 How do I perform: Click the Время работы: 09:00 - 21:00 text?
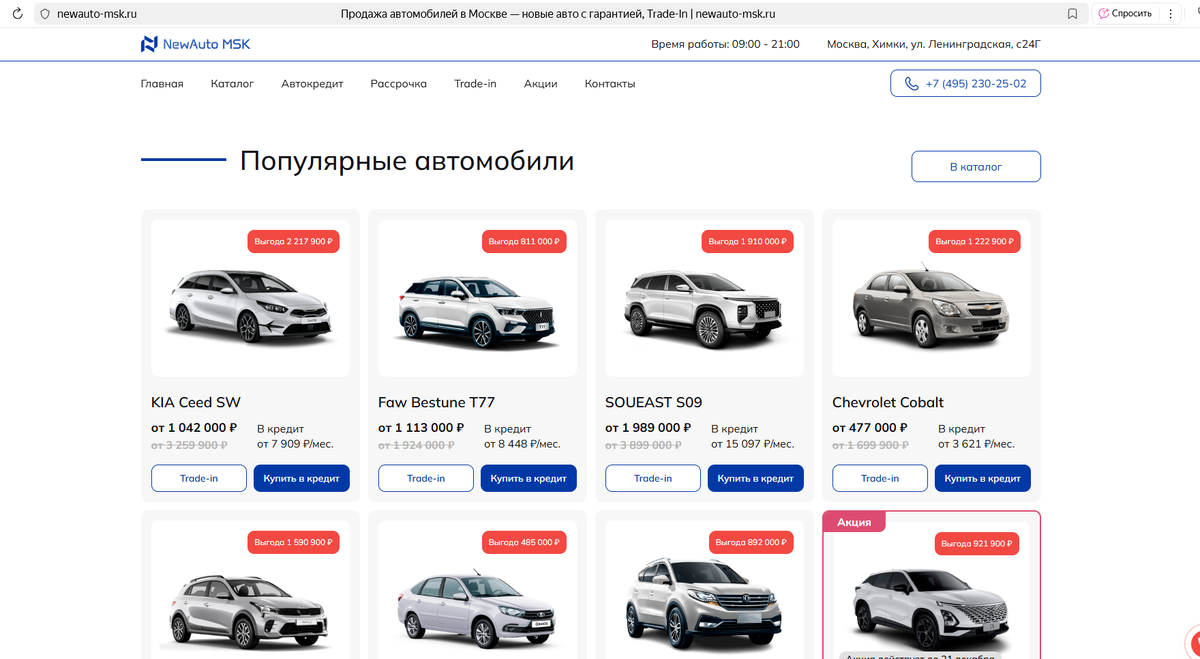(725, 44)
